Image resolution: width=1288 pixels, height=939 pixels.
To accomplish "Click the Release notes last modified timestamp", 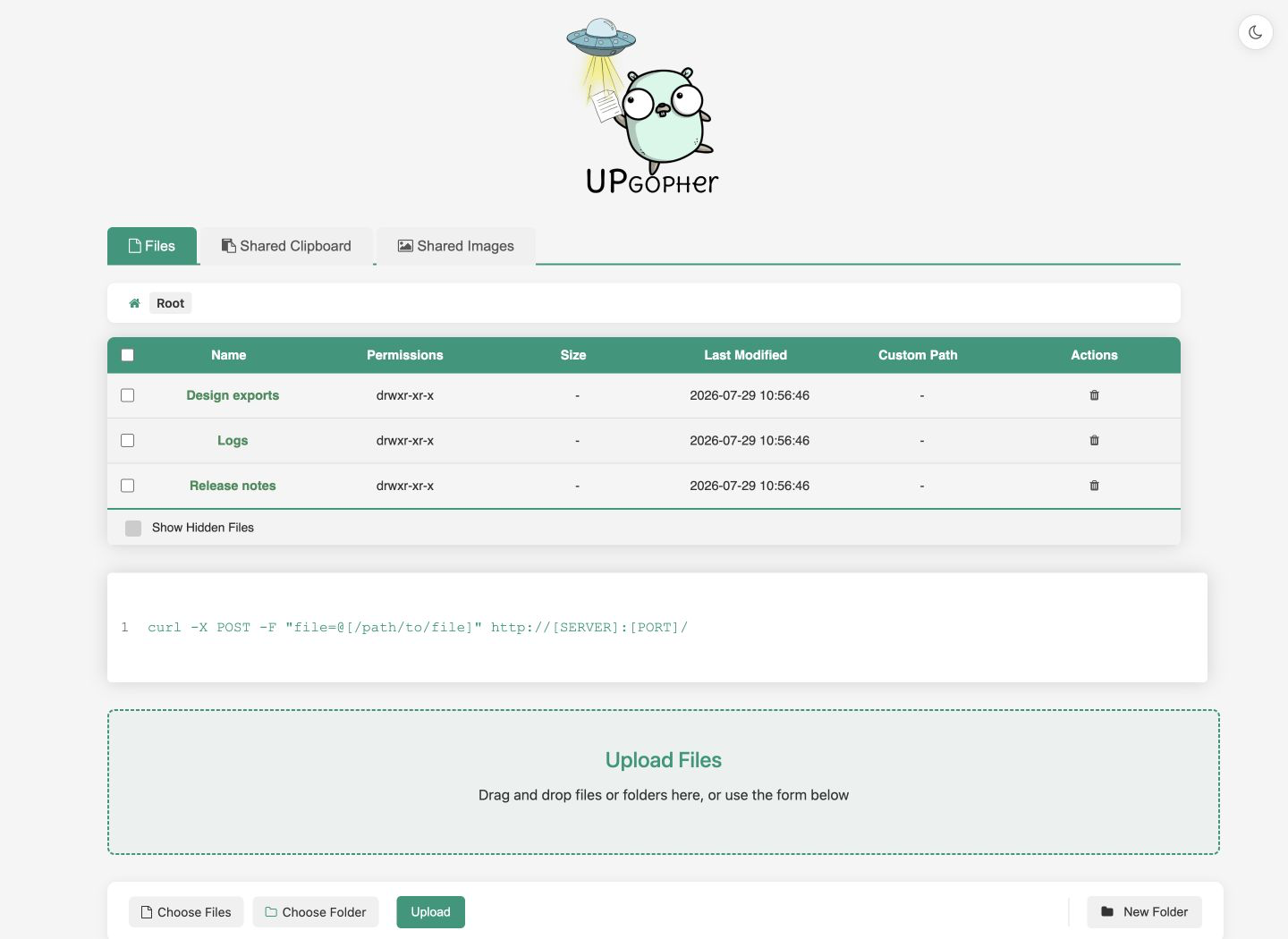I will click(750, 486).
